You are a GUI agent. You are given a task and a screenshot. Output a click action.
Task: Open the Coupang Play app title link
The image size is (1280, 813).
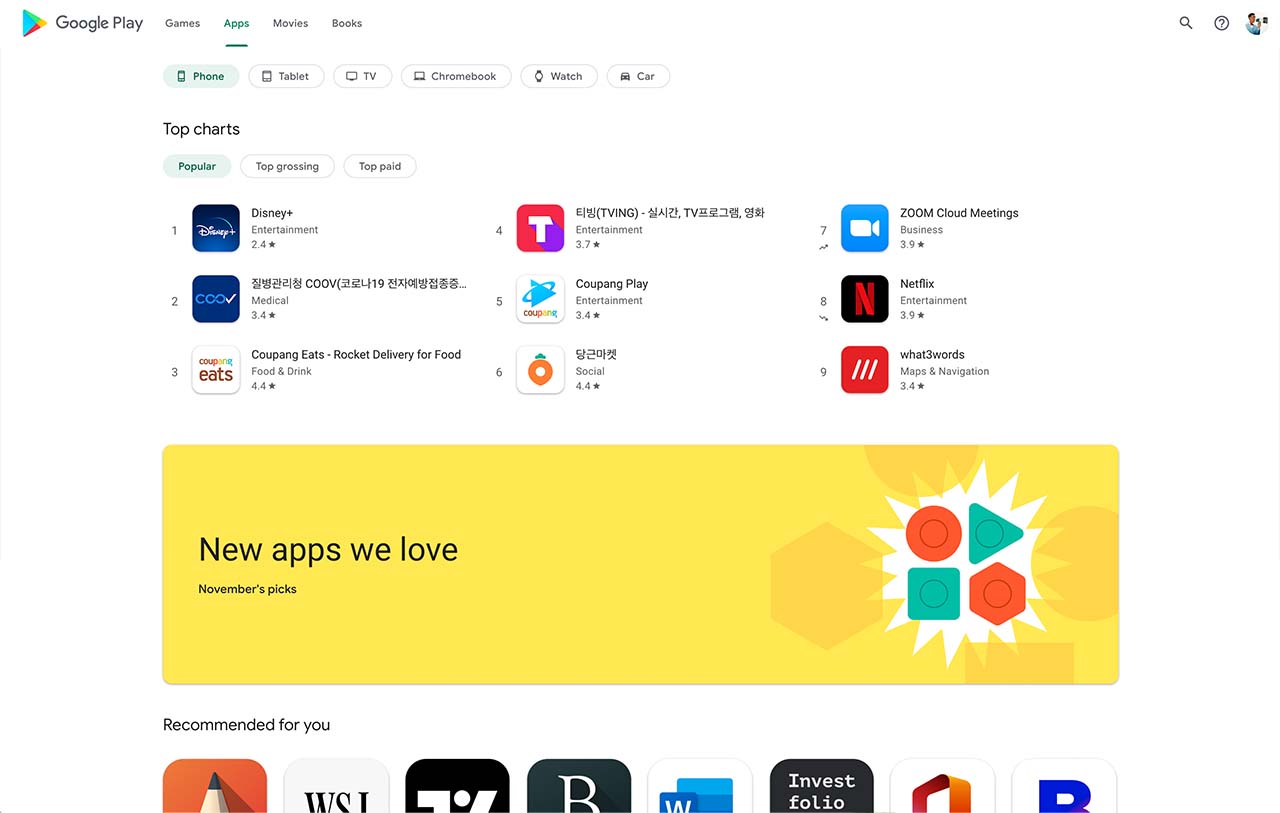coord(612,284)
